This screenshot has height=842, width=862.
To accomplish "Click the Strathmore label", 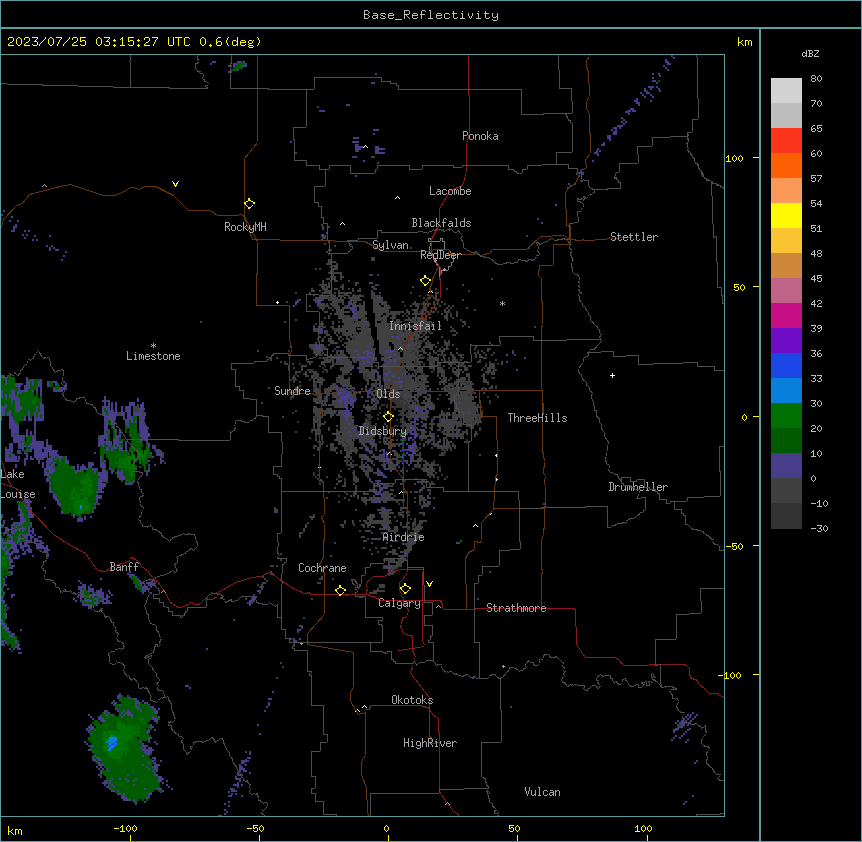I will (x=516, y=608).
